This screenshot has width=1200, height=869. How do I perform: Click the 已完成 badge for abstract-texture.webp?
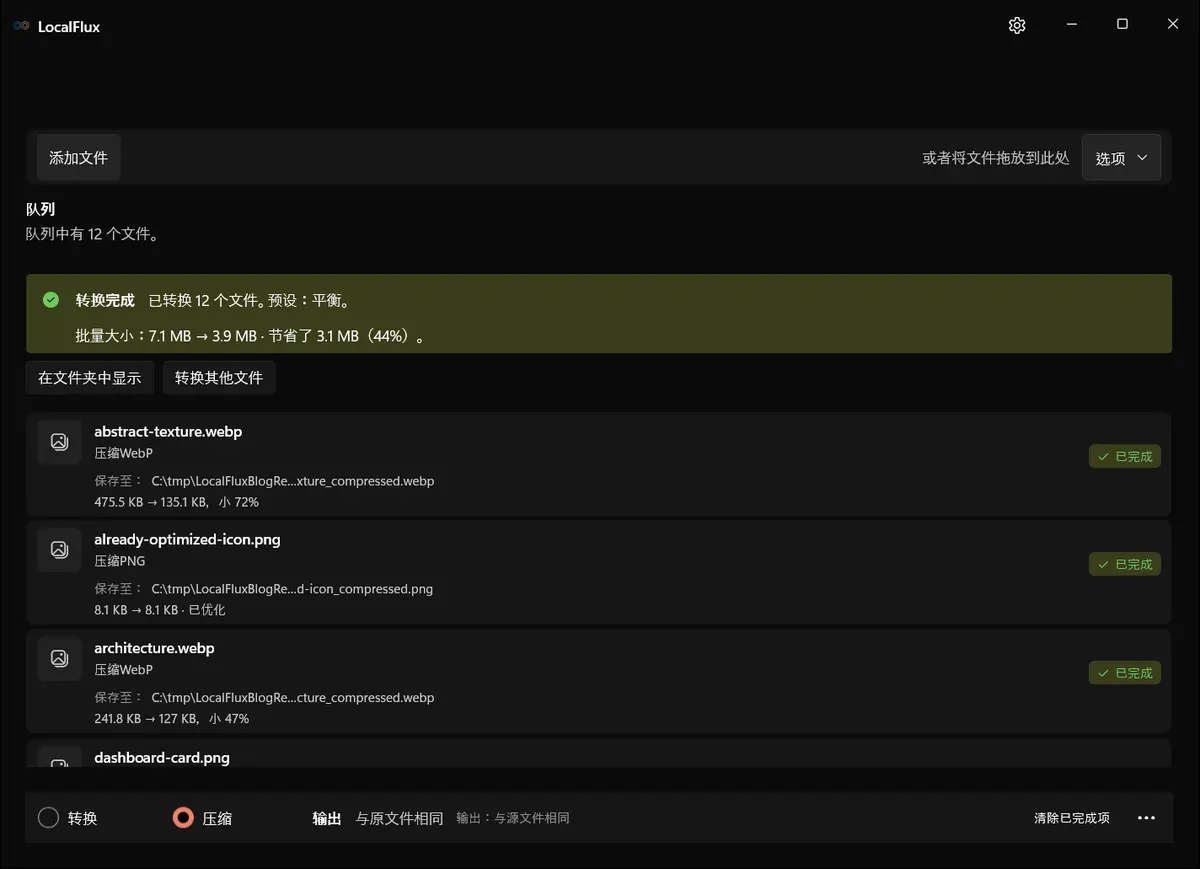pos(1125,456)
